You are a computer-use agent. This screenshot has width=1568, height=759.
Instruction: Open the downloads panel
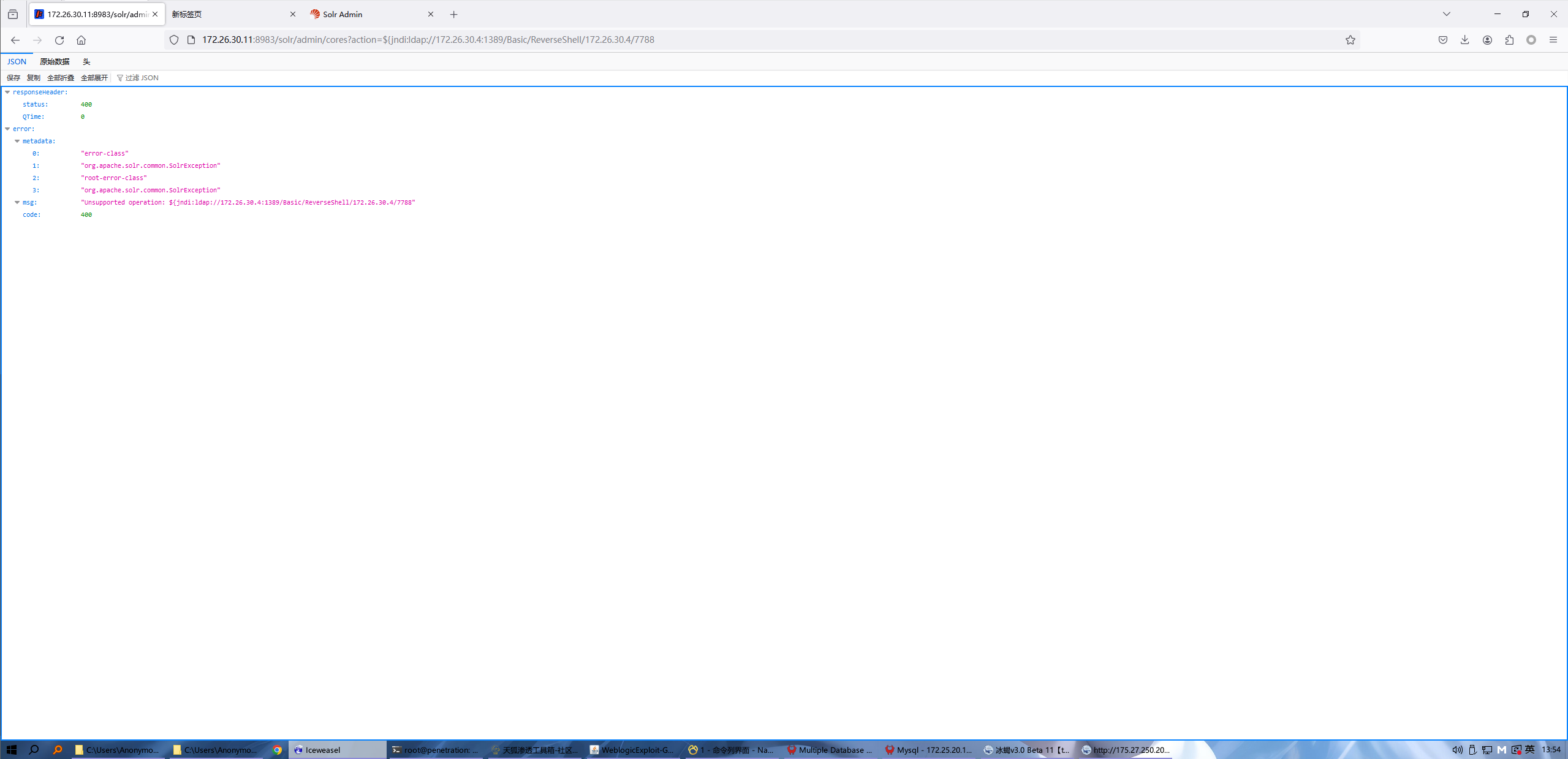[1464, 40]
